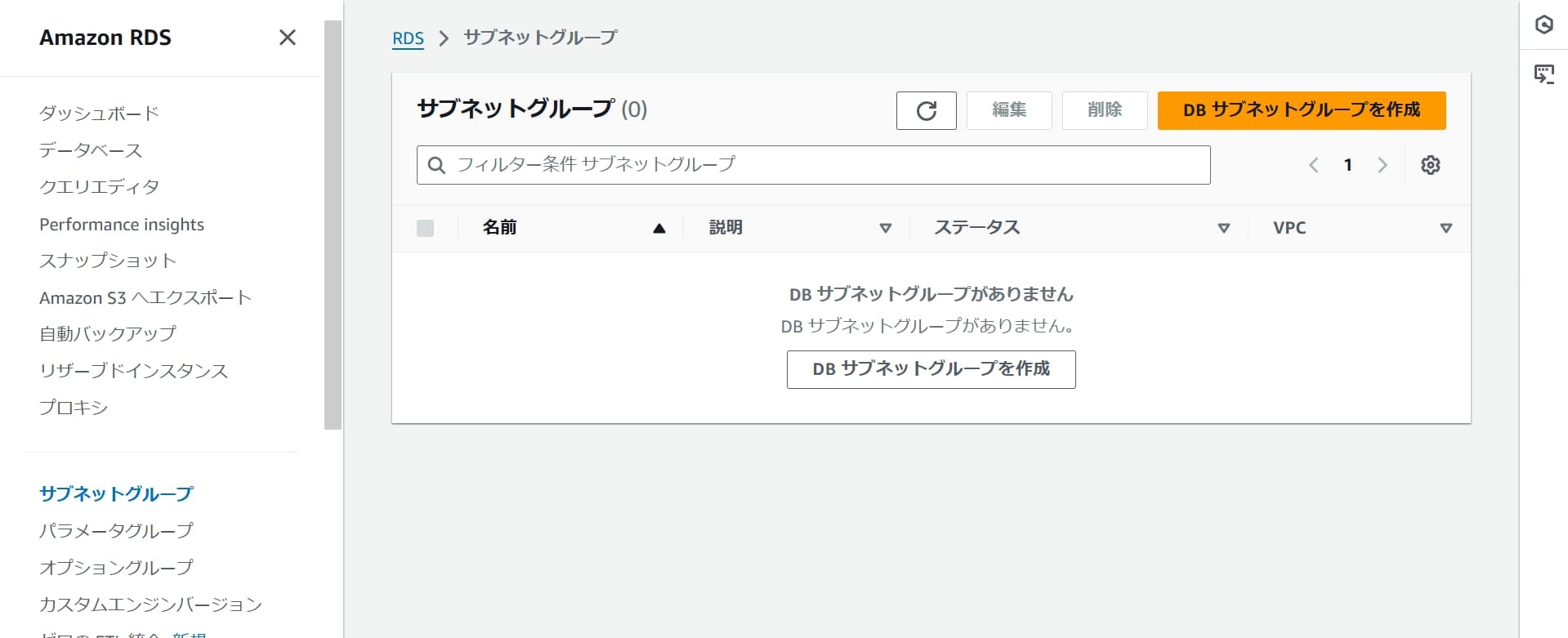
Task: Open リザーブドインスタンス in sidebar
Action: click(x=134, y=371)
